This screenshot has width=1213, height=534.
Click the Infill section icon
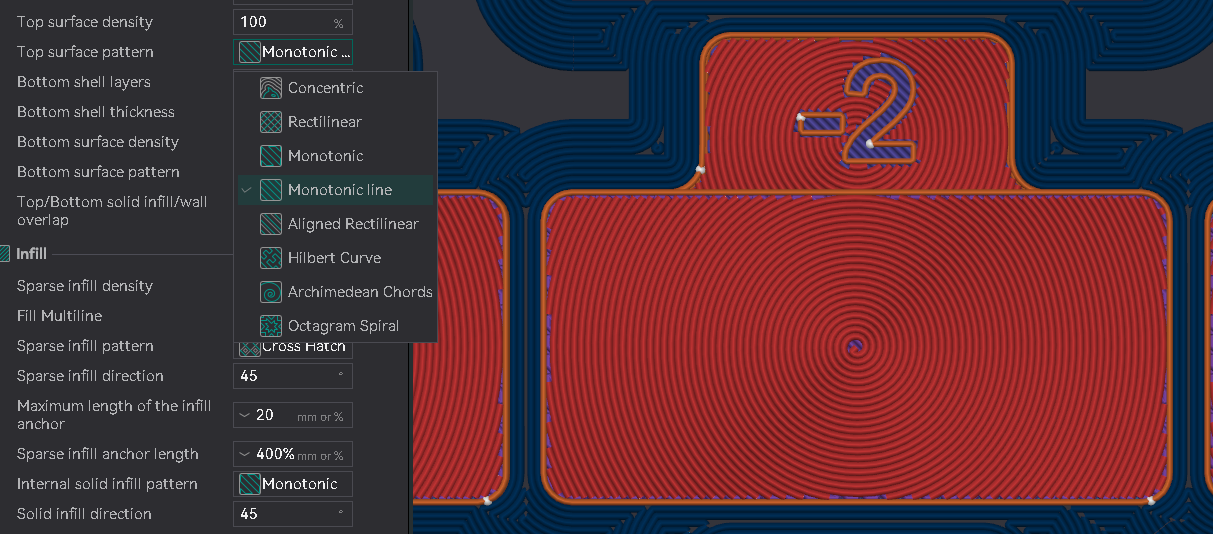tap(5, 254)
